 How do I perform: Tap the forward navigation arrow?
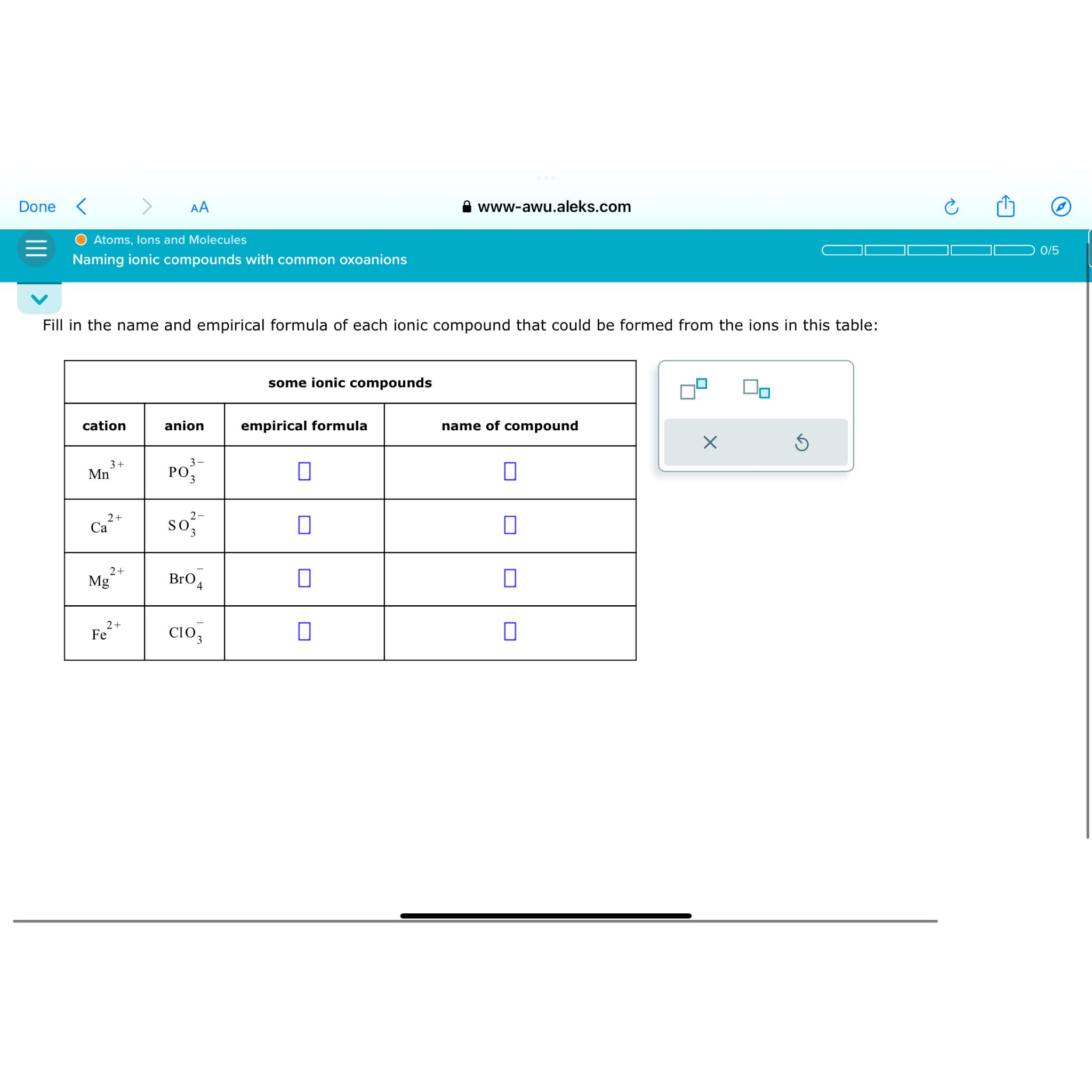click(147, 206)
